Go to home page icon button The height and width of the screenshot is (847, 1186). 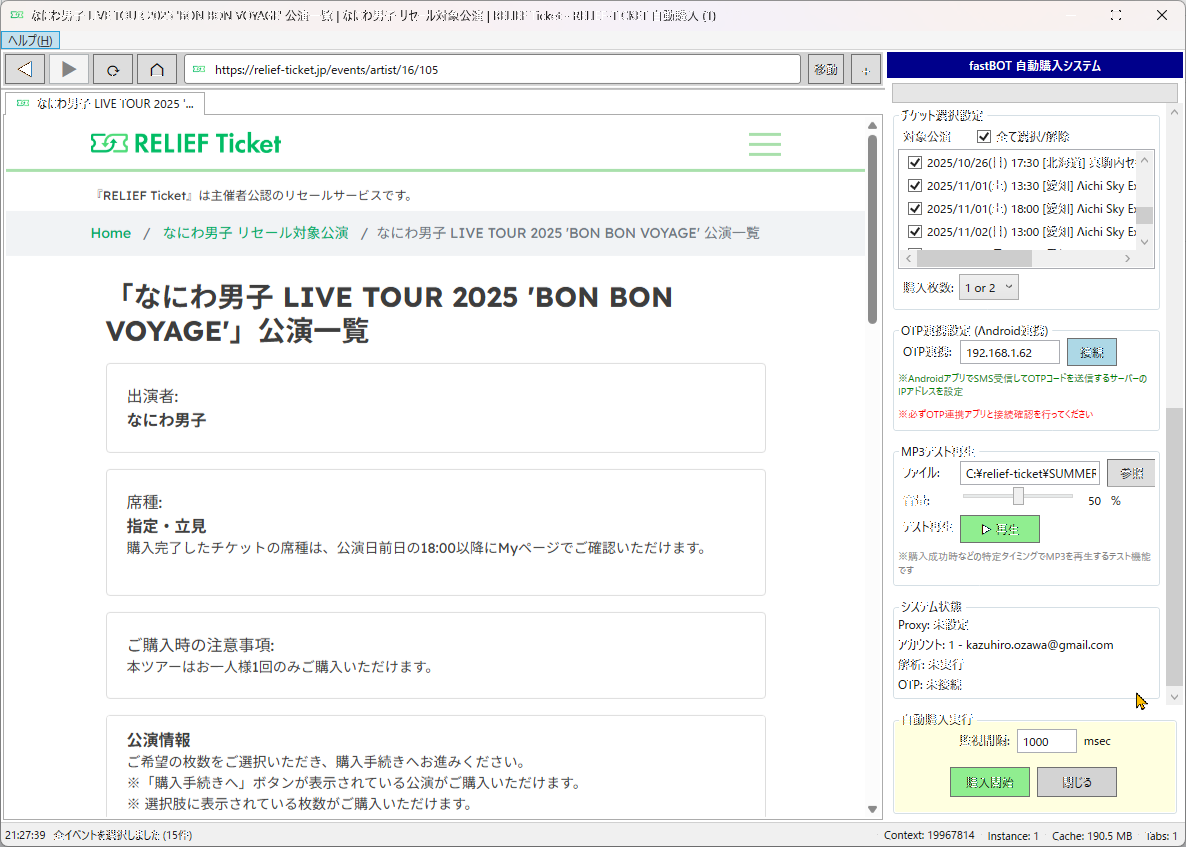[x=157, y=69]
